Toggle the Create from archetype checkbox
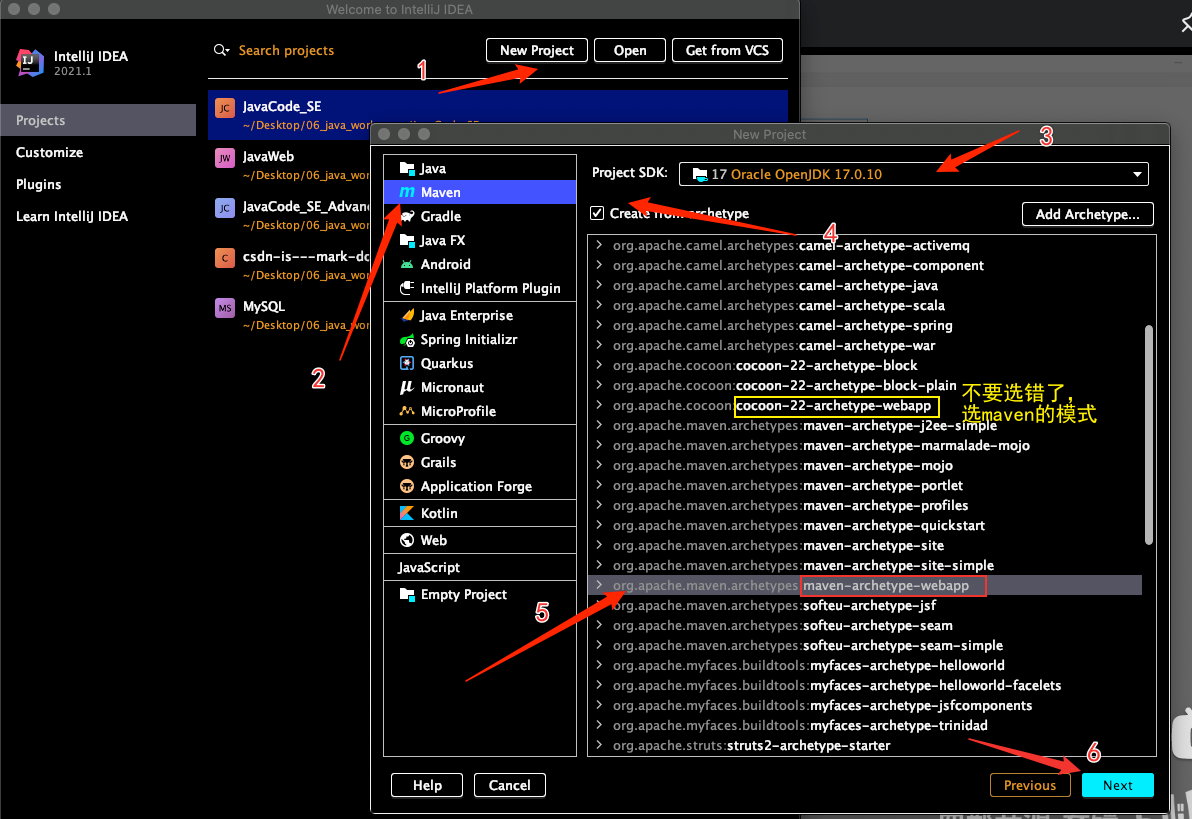The height and width of the screenshot is (819, 1192). pyautogui.click(x=597, y=213)
